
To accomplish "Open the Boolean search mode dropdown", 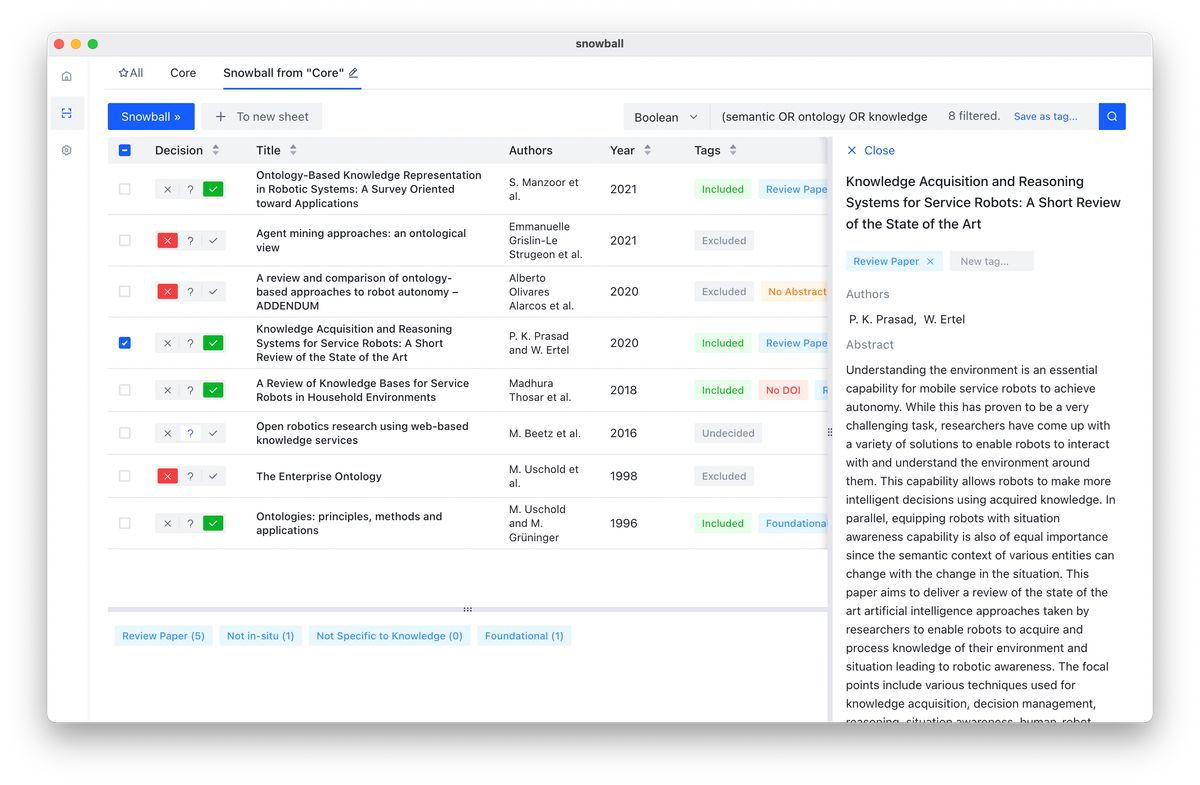I will pos(666,116).
